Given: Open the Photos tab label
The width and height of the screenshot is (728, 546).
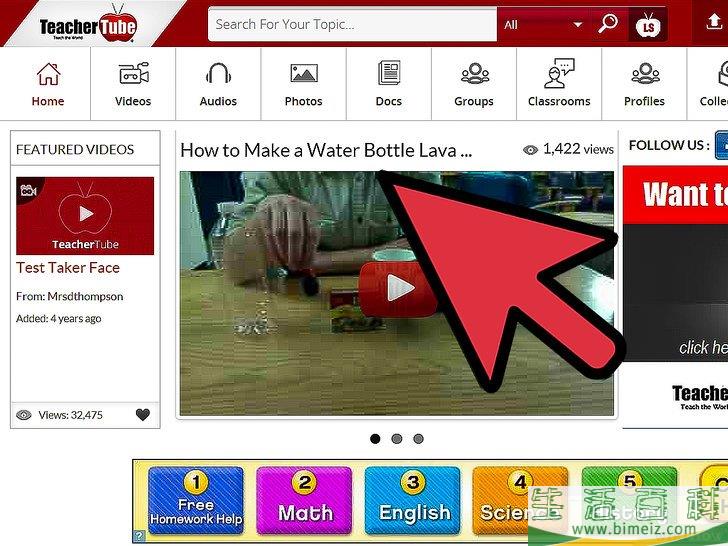Looking at the screenshot, I should (304, 101).
